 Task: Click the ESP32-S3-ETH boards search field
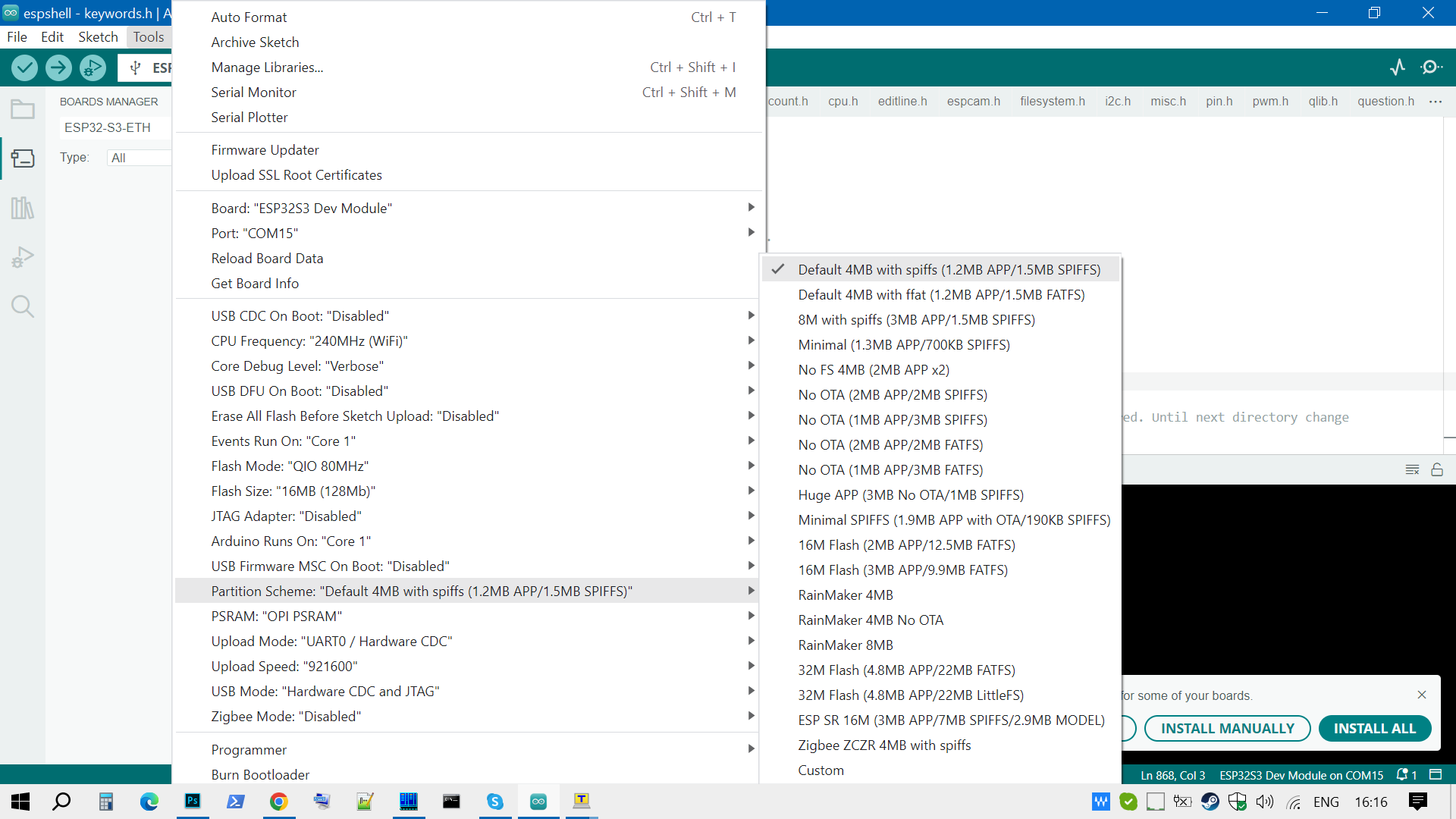116,127
